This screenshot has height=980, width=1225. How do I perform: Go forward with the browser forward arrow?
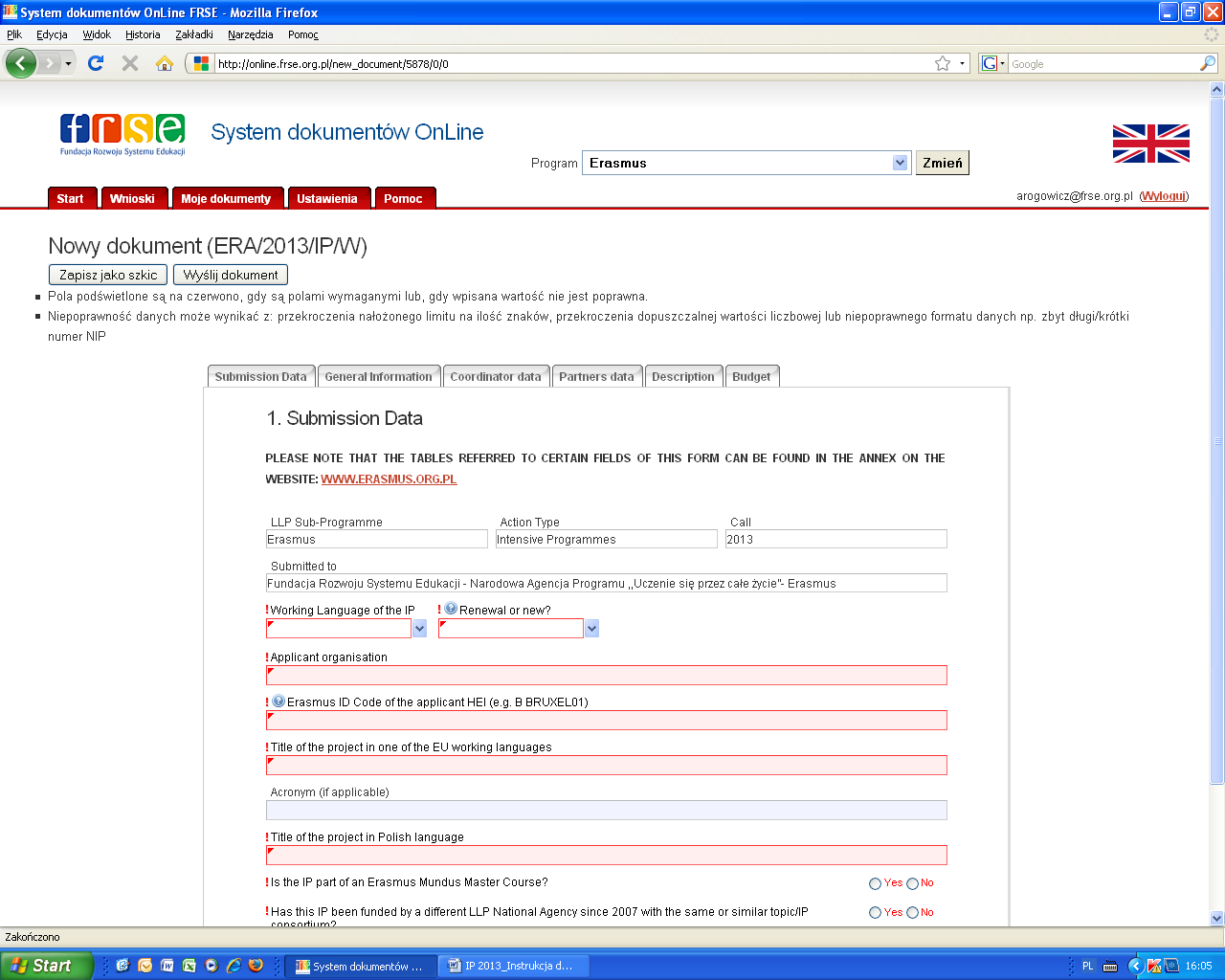coord(48,63)
